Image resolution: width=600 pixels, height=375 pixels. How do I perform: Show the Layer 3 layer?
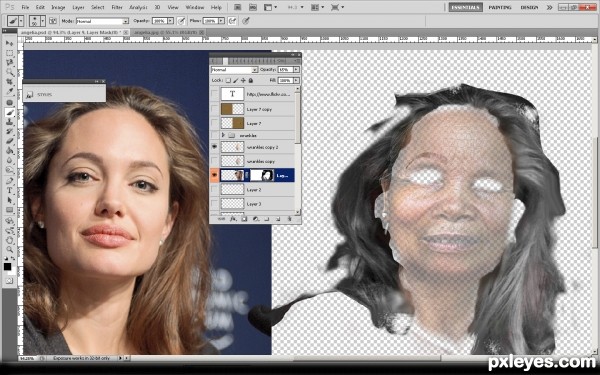214,204
